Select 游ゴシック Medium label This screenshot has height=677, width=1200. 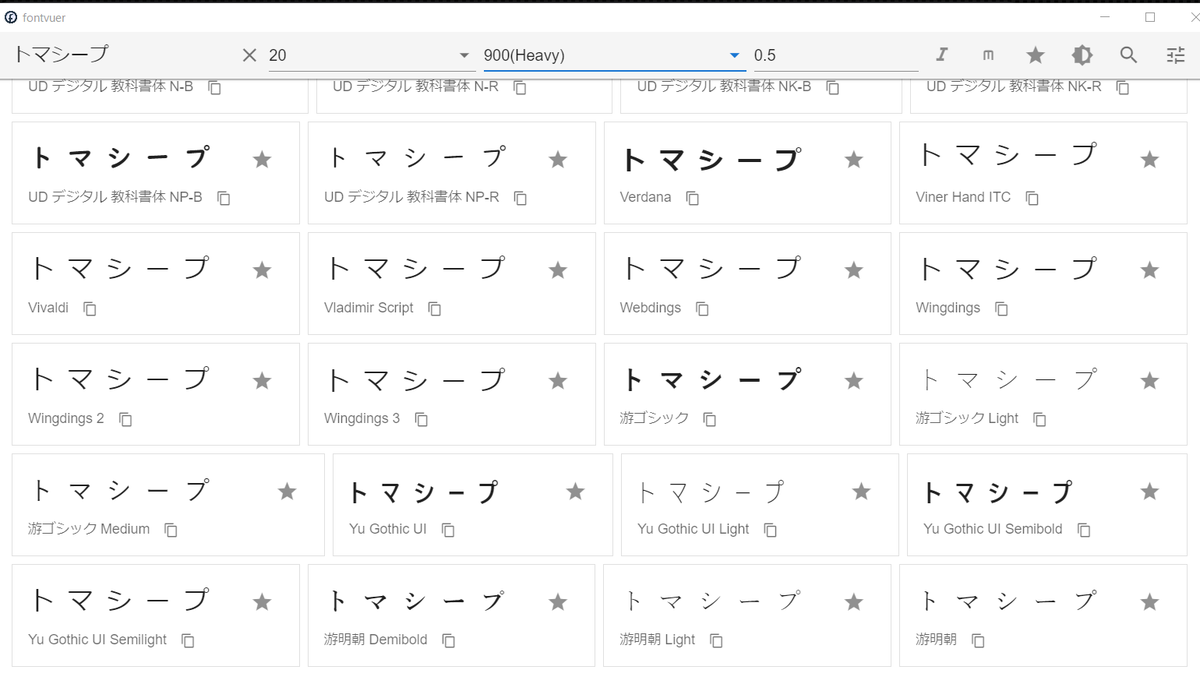point(89,529)
